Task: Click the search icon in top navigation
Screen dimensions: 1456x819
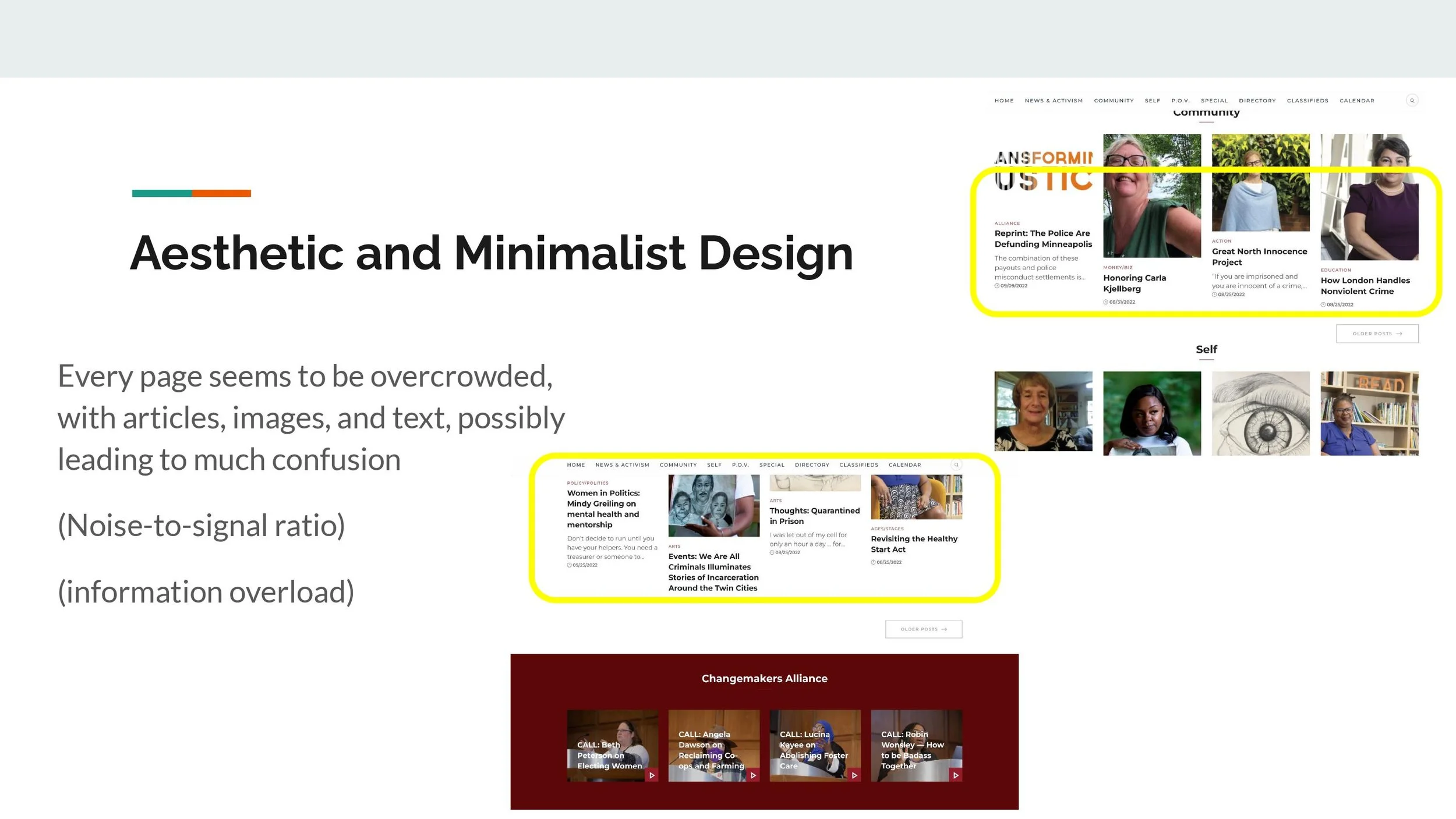Action: 1412,101
